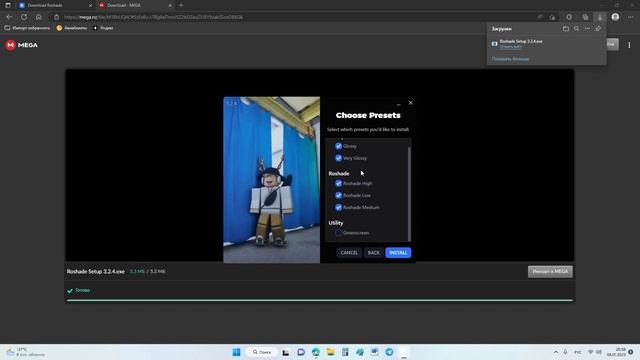Image resolution: width=640 pixels, height=360 pixels.
Task: Click the Roshade character preview image
Action: 271,180
